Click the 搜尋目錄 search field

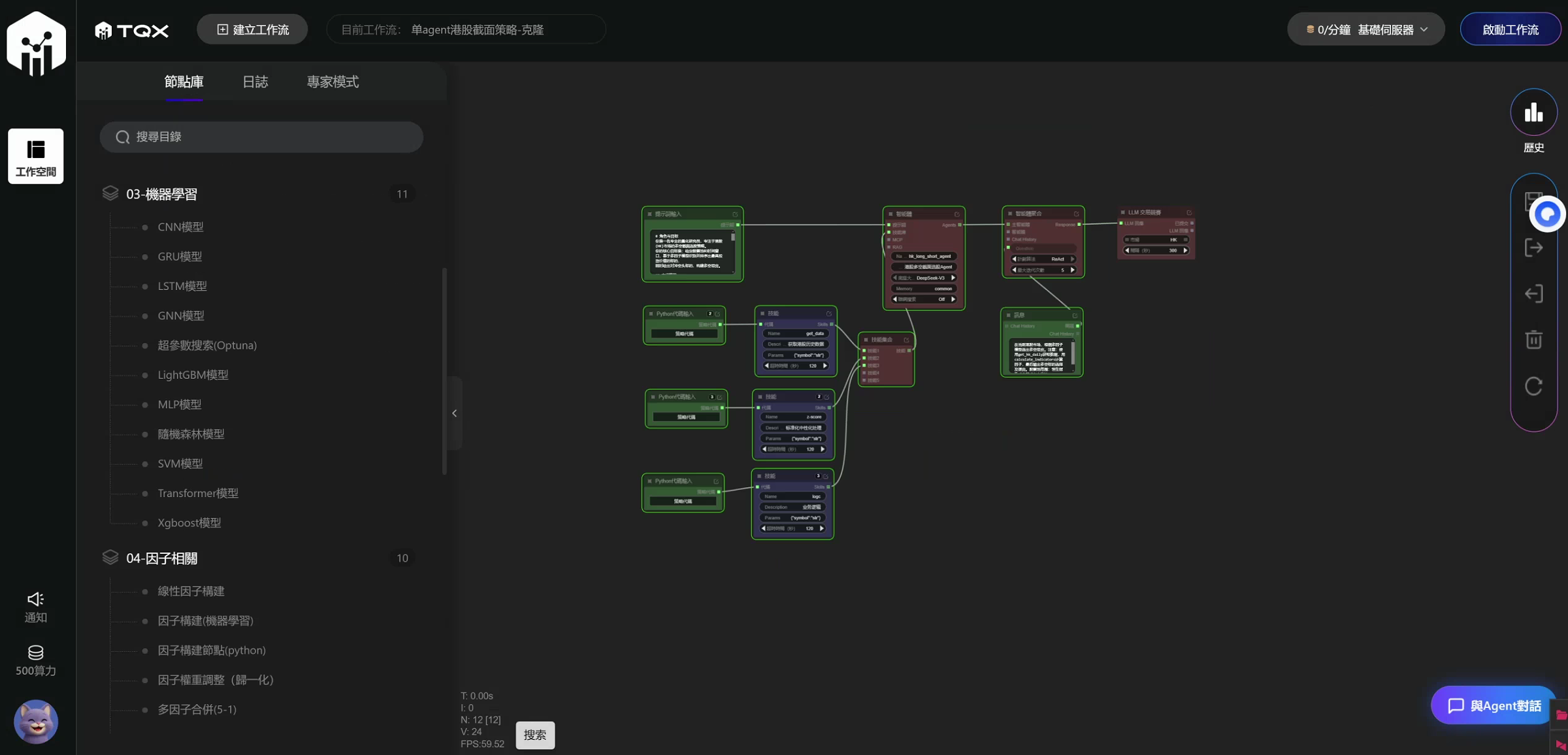261,137
